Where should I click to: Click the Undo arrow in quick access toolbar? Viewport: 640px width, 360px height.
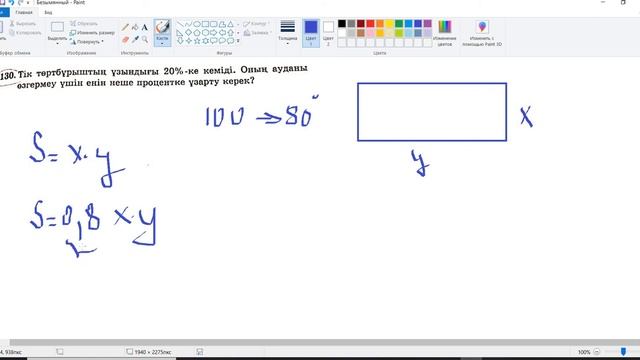click(x=11, y=2)
